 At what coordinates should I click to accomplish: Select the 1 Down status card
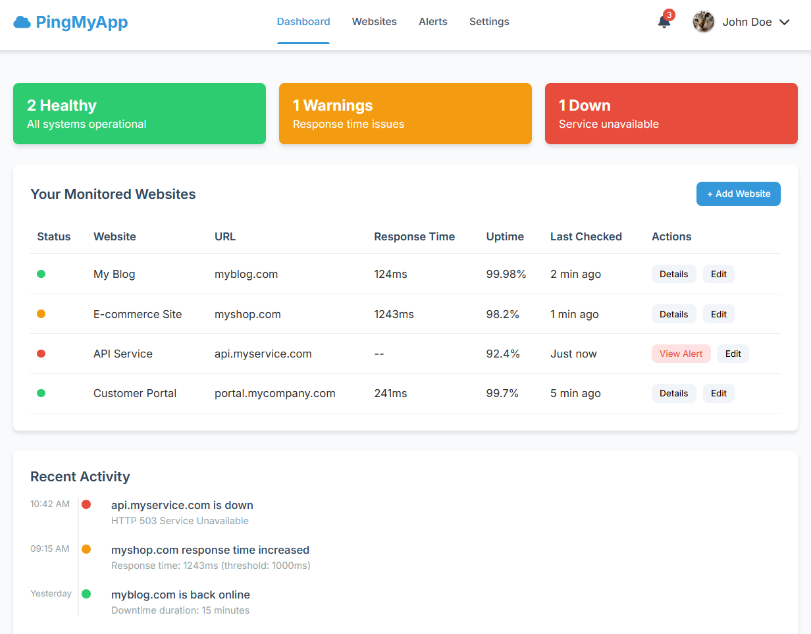click(671, 114)
